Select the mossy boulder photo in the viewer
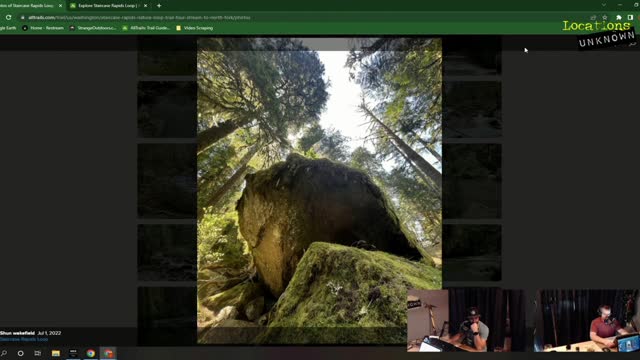The height and width of the screenshot is (360, 640). pos(319,191)
